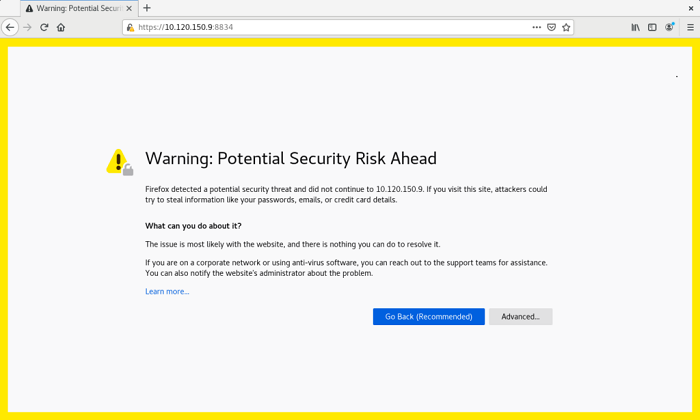Close the Firefox browser window
Screen dimensions: 700x420
click(690, 8)
